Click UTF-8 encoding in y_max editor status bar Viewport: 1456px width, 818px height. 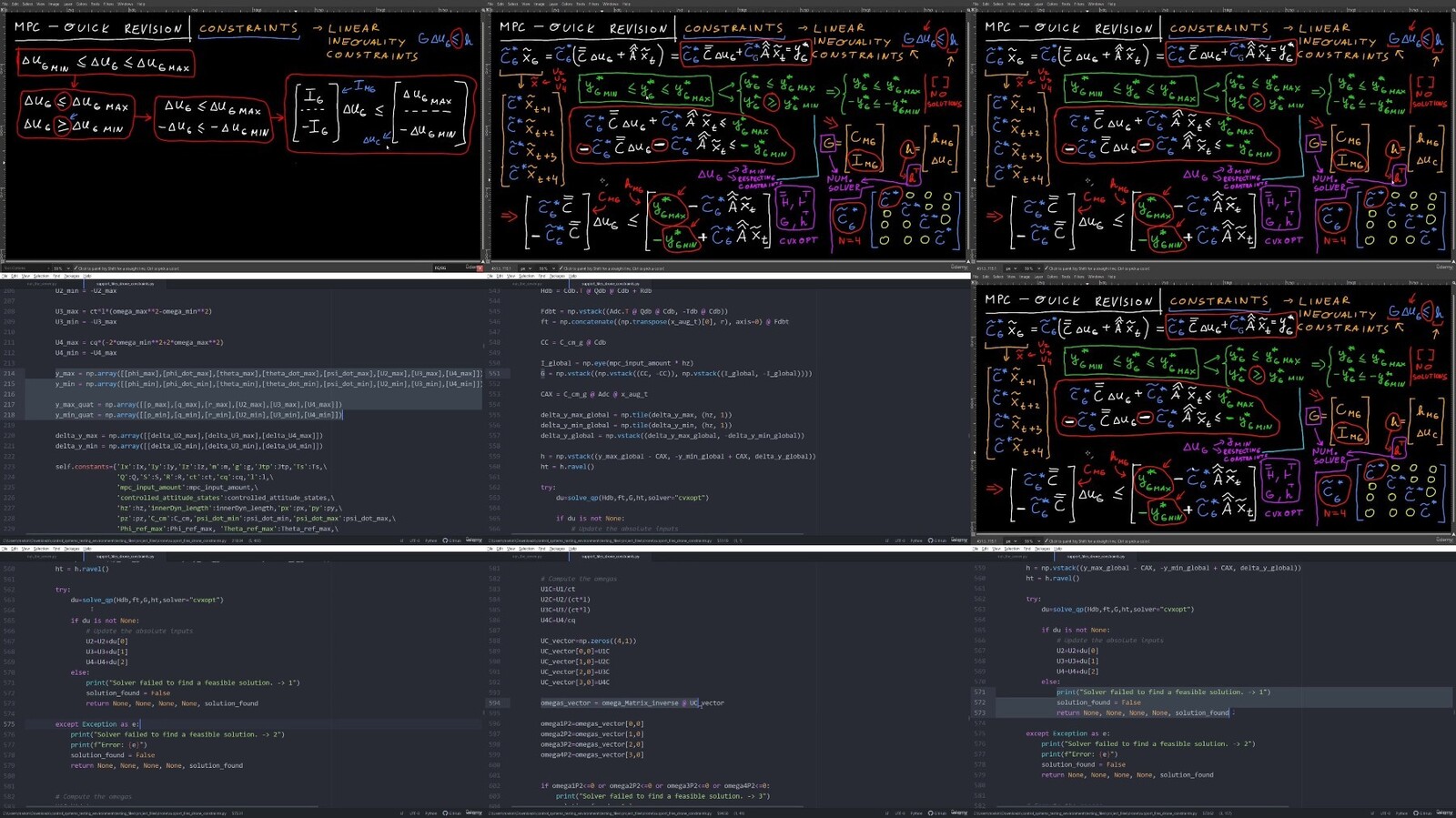[x=414, y=540]
